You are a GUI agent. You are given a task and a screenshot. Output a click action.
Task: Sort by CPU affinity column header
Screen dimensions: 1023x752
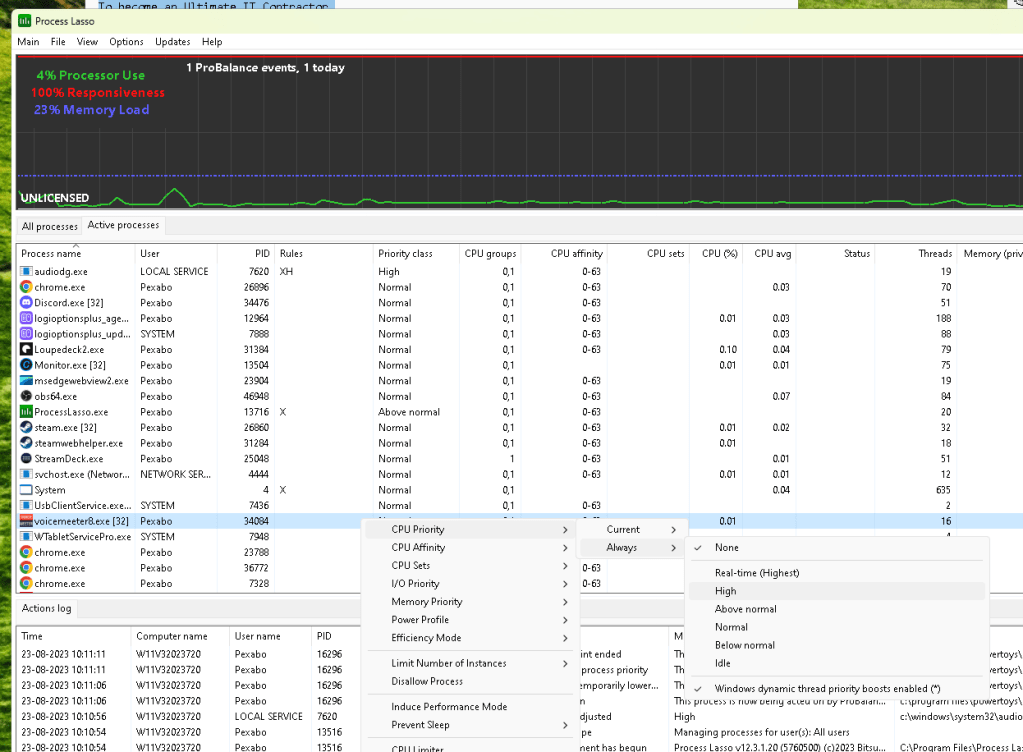pos(564,254)
